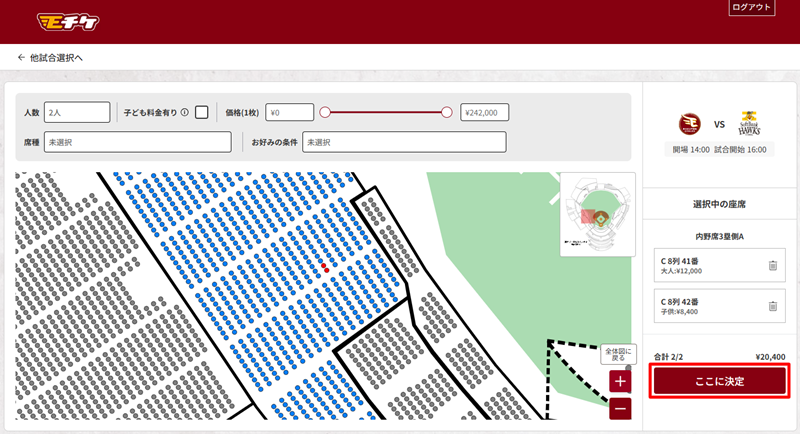The image size is (800, 434).
Task: Click the maximum price slider handle
Action: point(446,113)
